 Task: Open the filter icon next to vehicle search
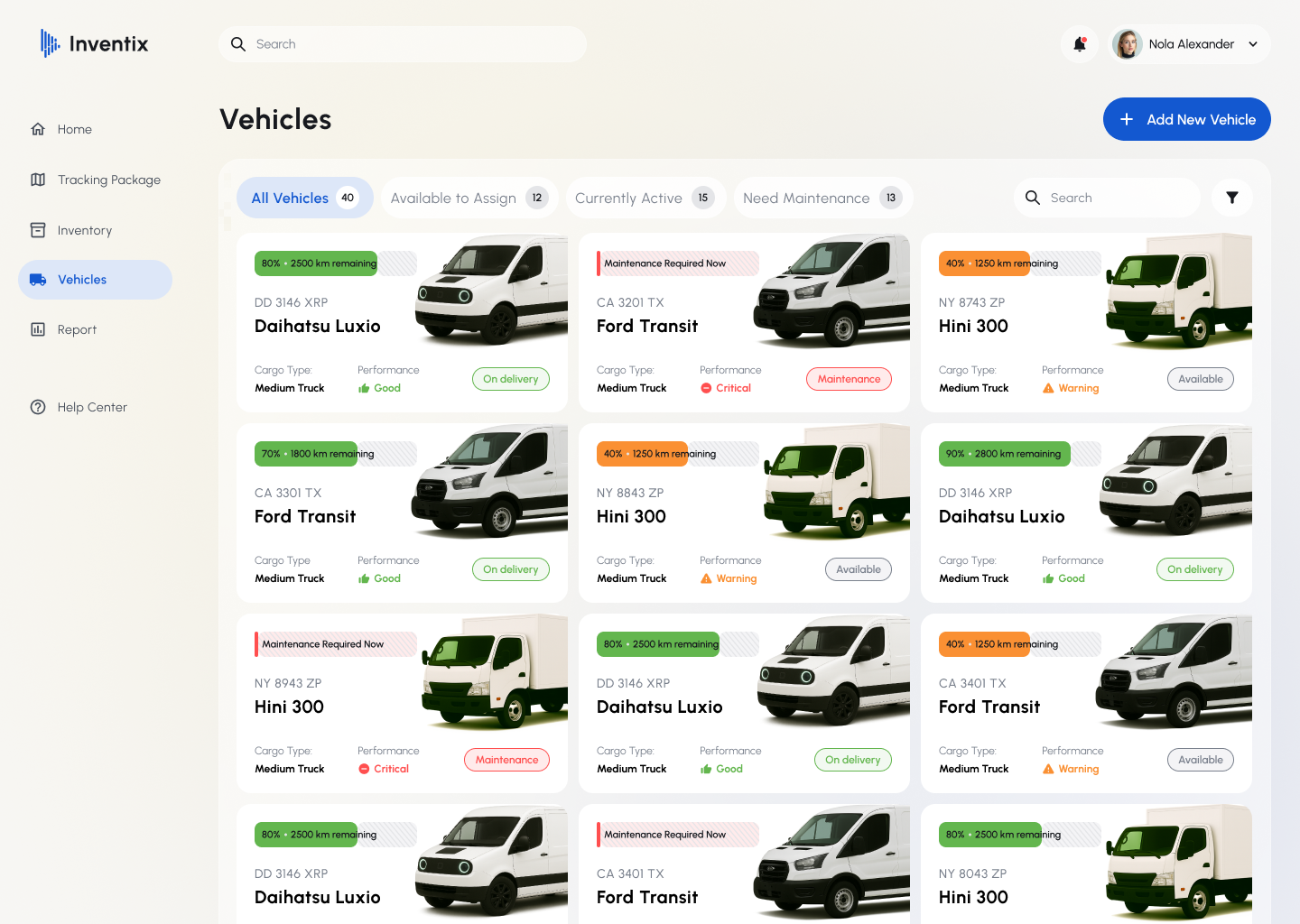(x=1231, y=198)
